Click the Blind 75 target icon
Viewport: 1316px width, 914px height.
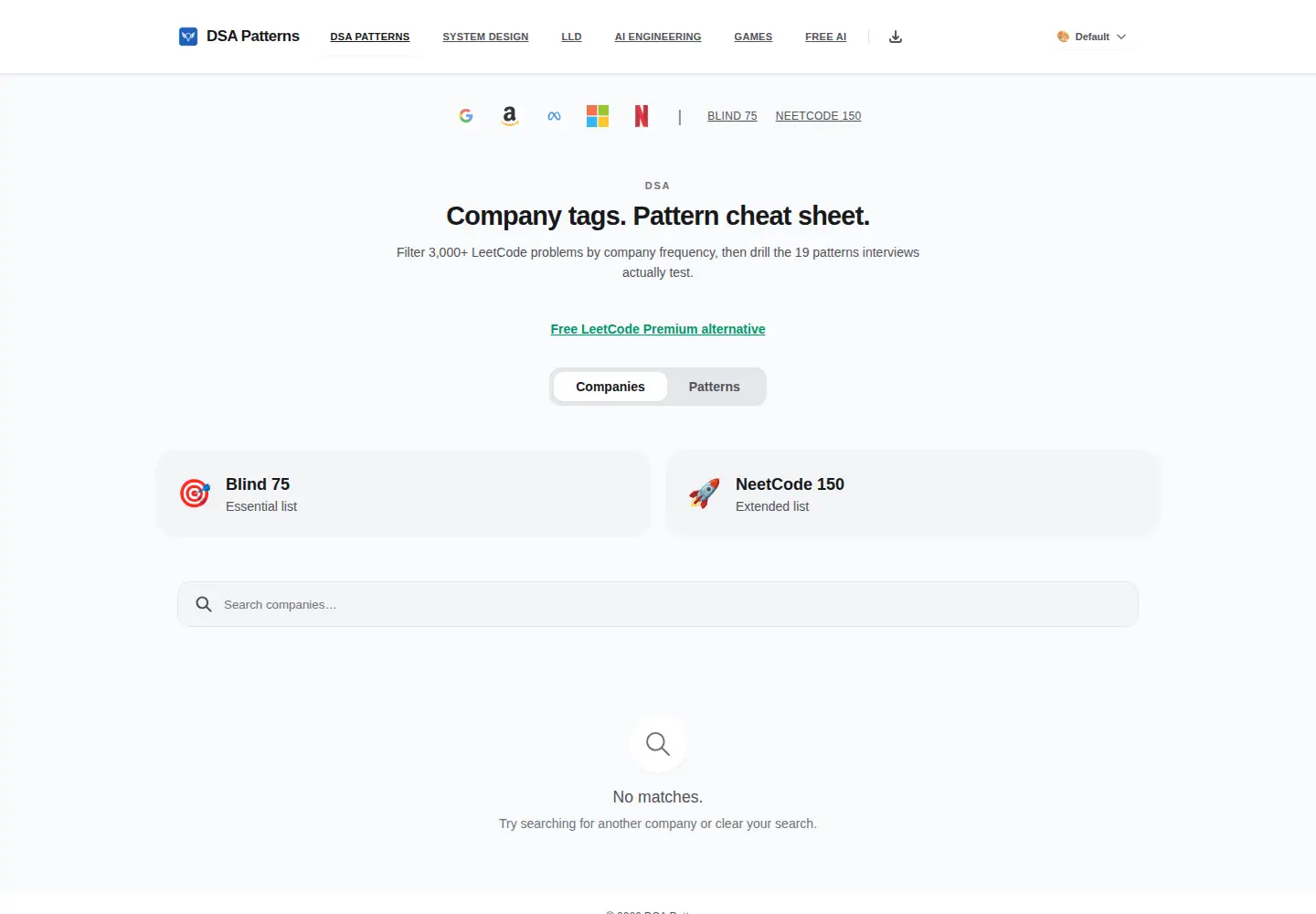coord(195,494)
